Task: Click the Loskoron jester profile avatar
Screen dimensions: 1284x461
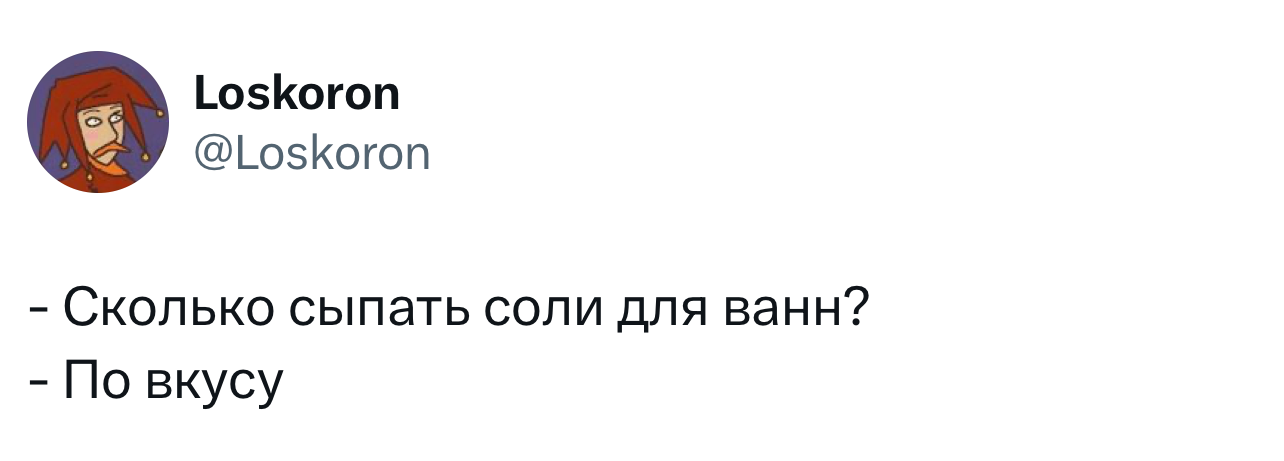Action: [98, 121]
